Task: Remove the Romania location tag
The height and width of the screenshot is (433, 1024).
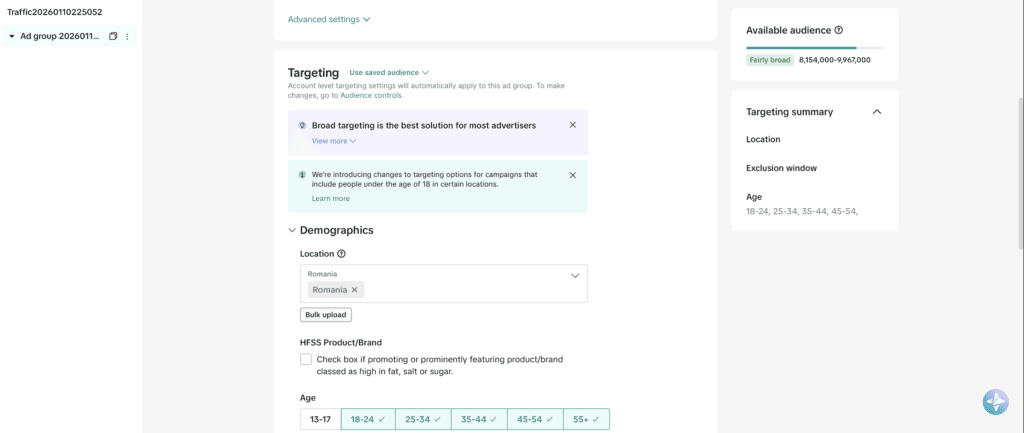Action: [355, 289]
